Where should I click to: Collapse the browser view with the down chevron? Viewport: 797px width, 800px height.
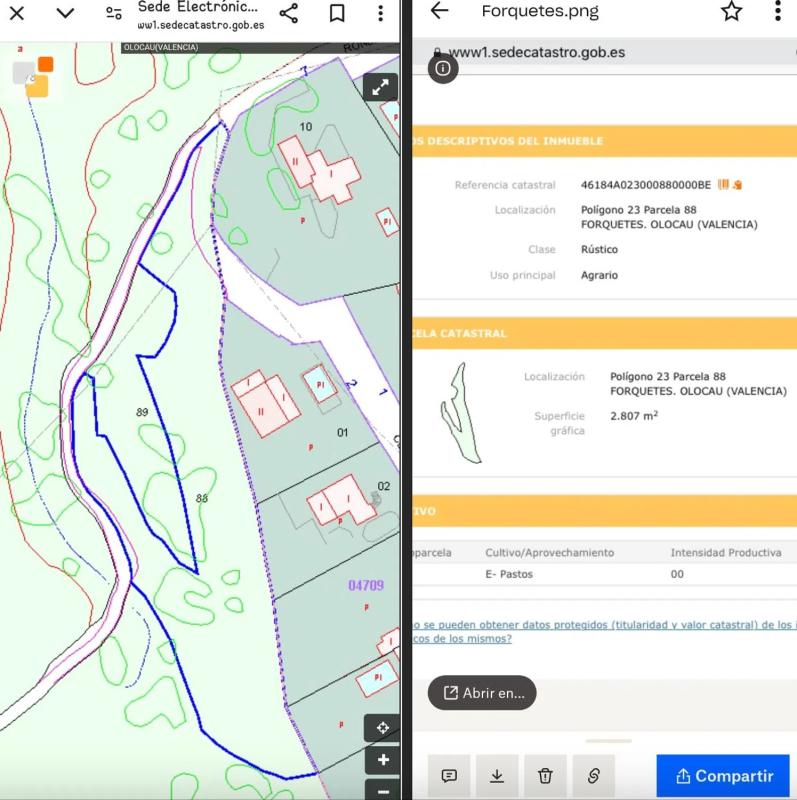(x=65, y=13)
